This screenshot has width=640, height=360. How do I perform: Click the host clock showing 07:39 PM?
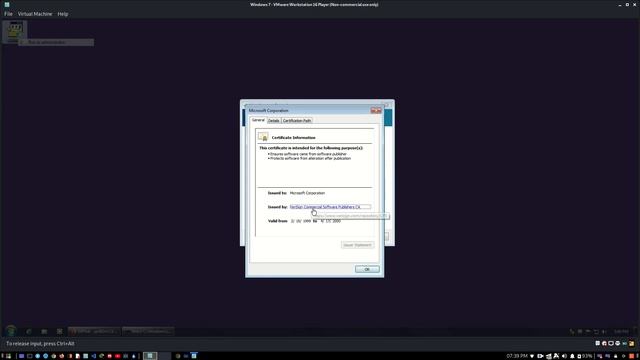517,356
